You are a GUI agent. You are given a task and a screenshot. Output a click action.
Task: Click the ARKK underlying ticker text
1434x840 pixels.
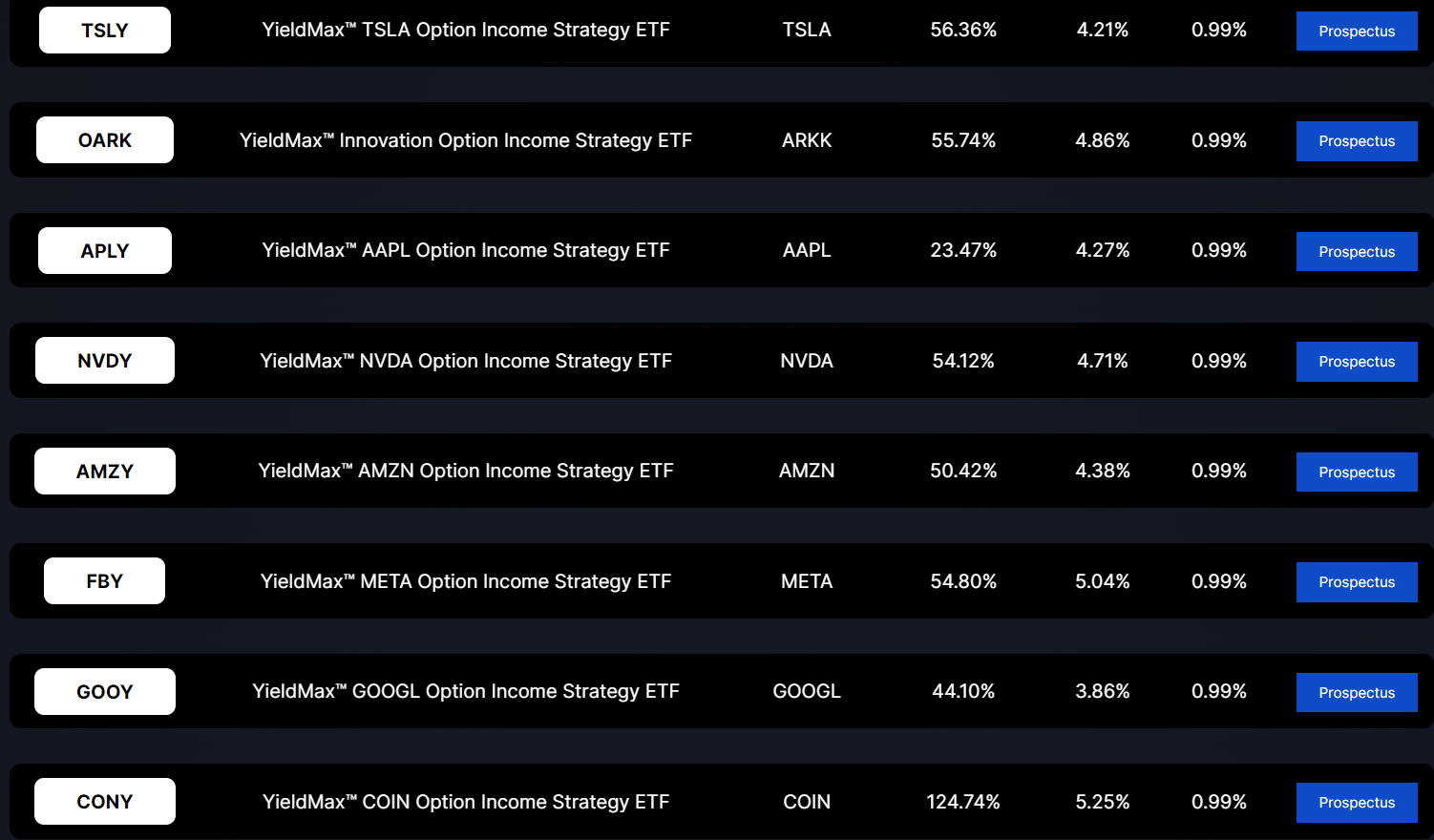click(807, 139)
